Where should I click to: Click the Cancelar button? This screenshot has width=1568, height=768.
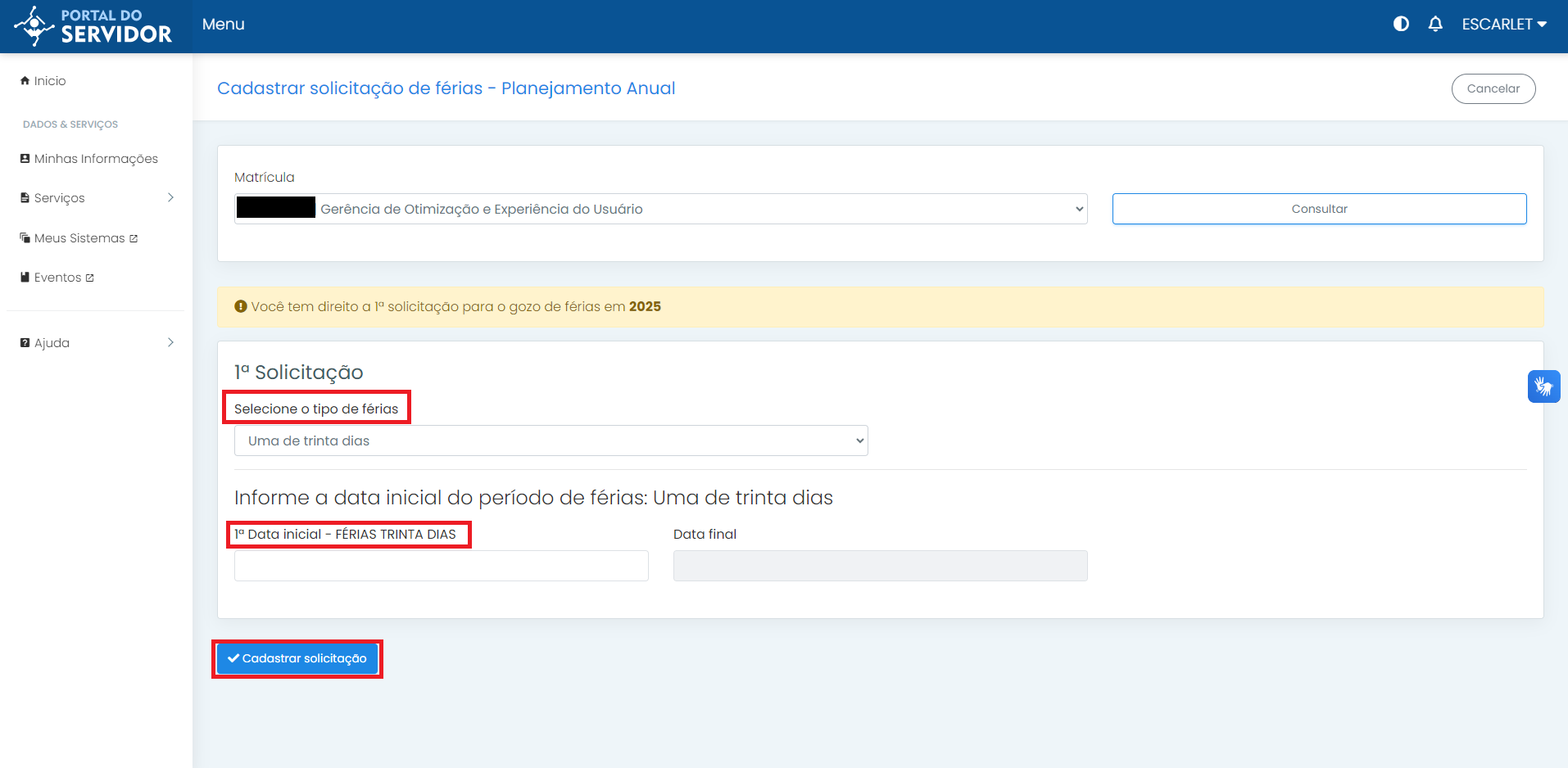(x=1493, y=88)
